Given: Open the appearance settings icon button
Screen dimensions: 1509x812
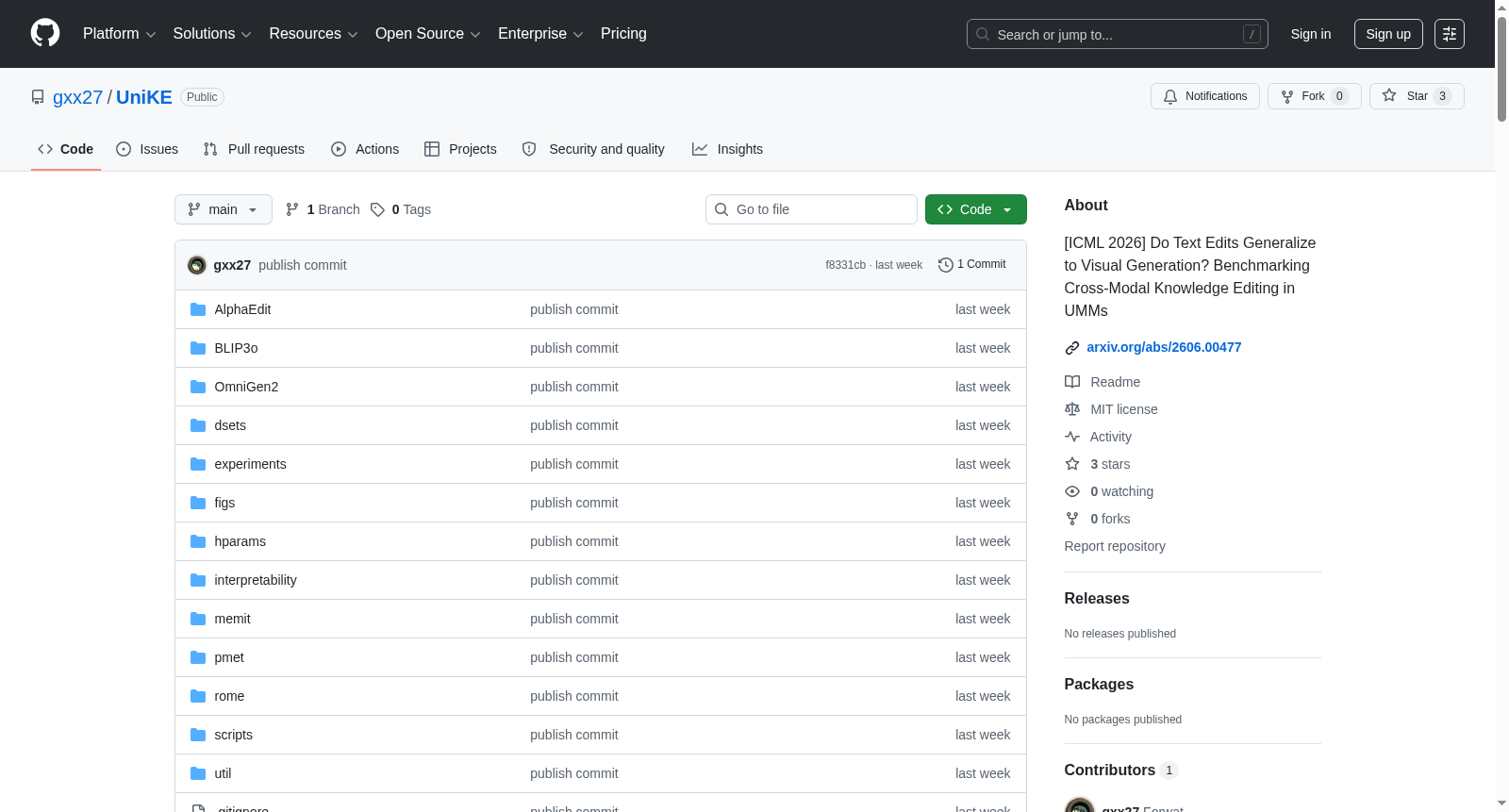Looking at the screenshot, I should point(1450,34).
